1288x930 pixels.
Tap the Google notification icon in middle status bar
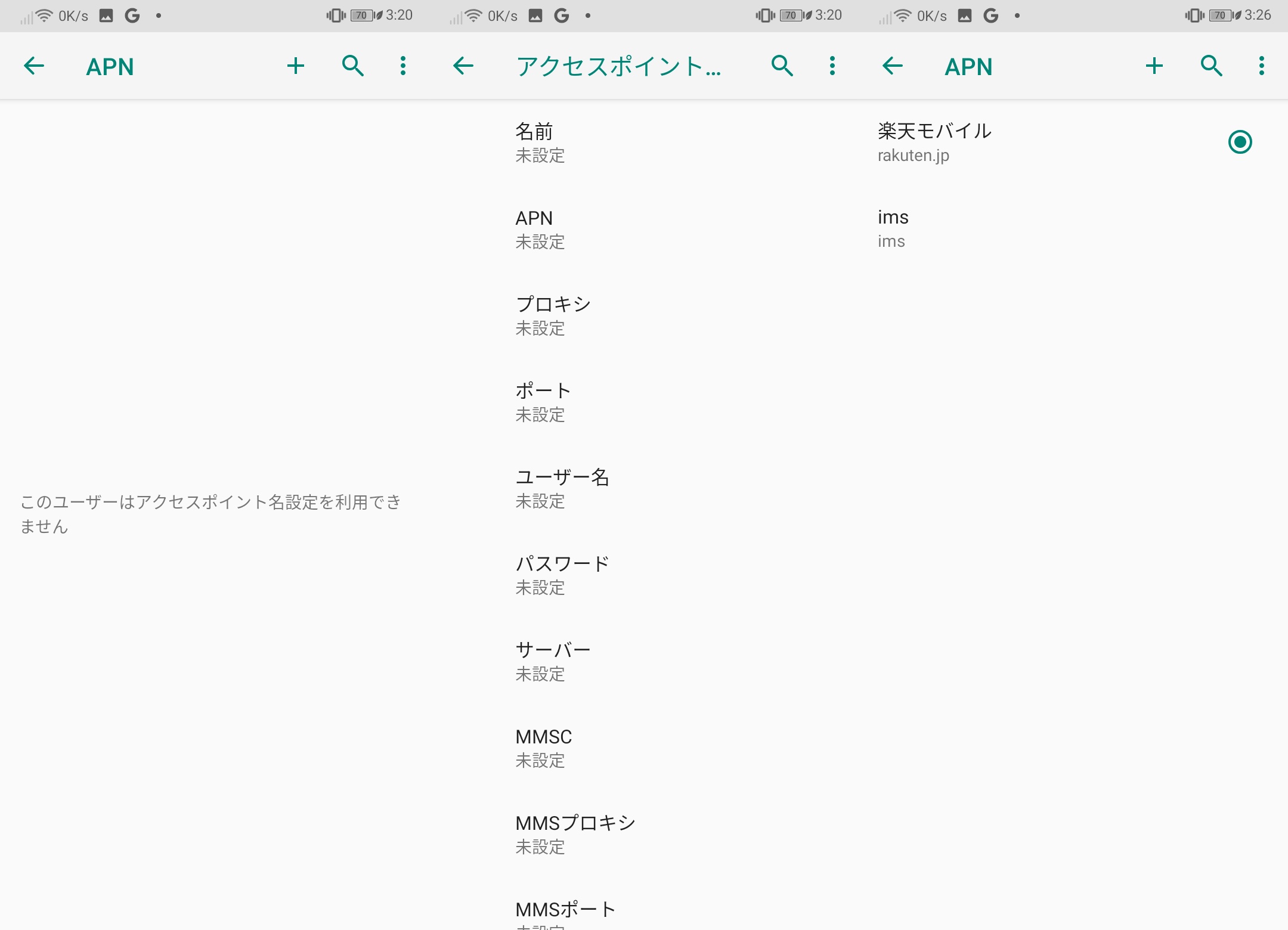coord(562,15)
